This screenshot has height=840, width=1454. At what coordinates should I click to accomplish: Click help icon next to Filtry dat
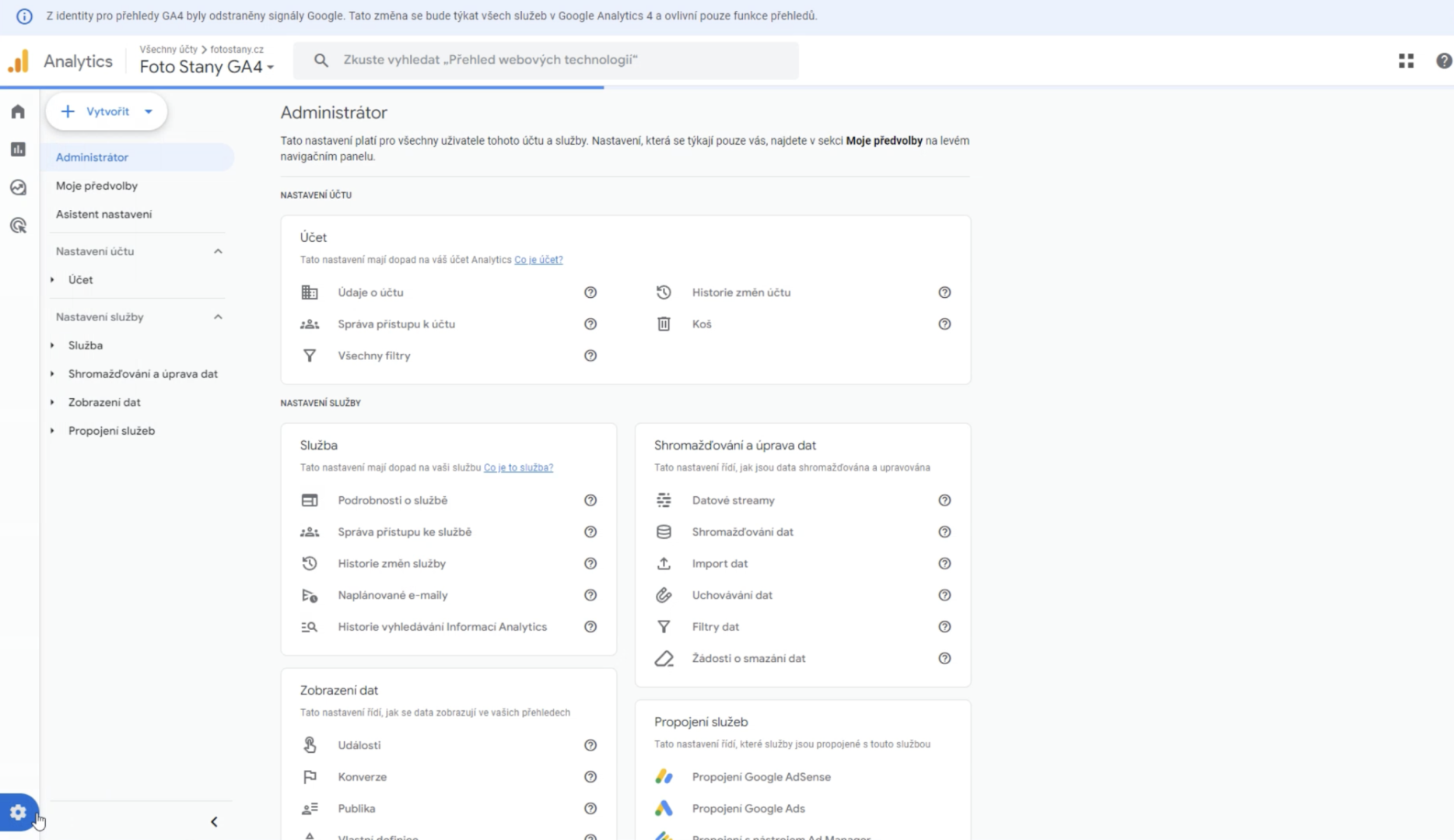(944, 627)
